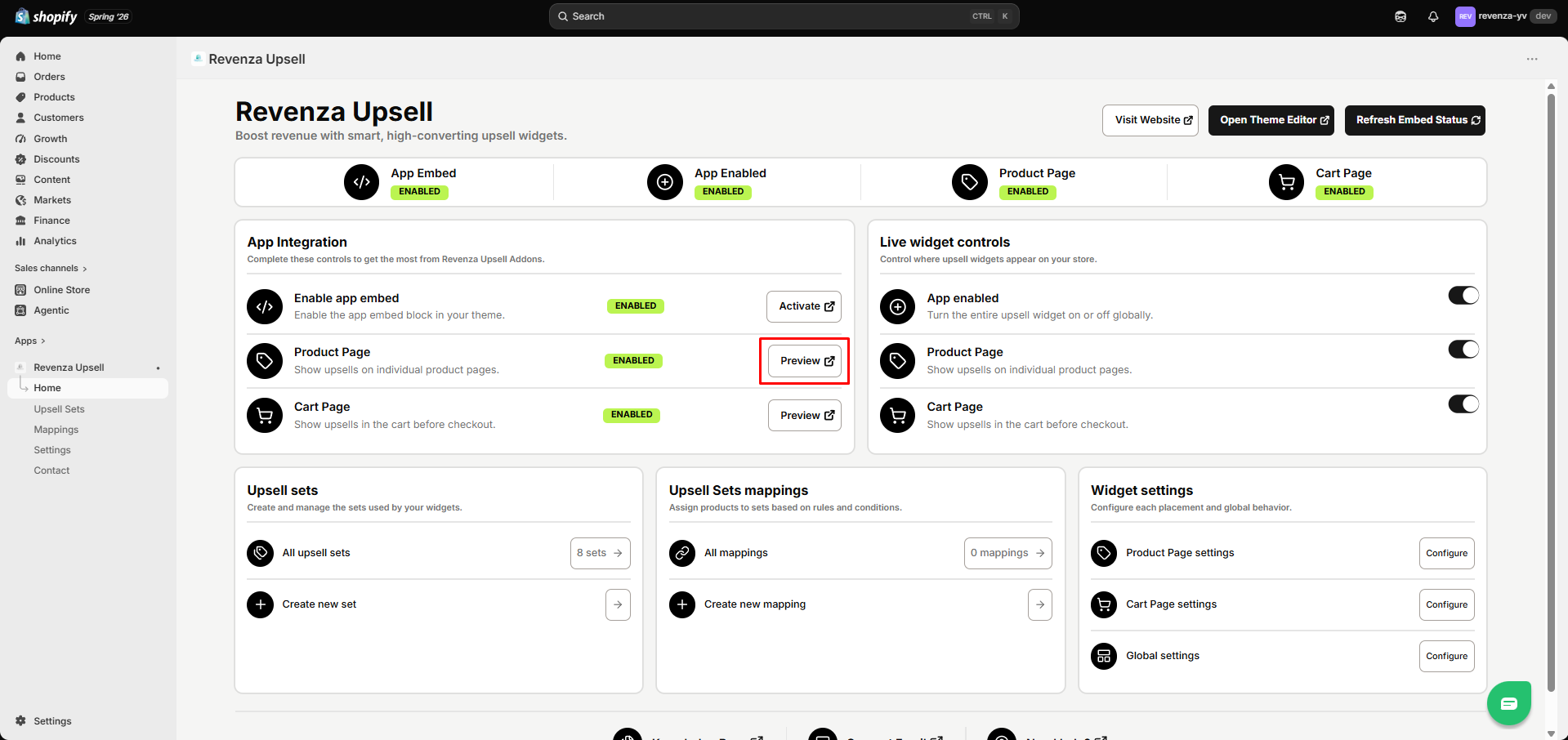The image size is (1568, 740).
Task: Open the 8 sets arrow button
Action: tap(601, 553)
